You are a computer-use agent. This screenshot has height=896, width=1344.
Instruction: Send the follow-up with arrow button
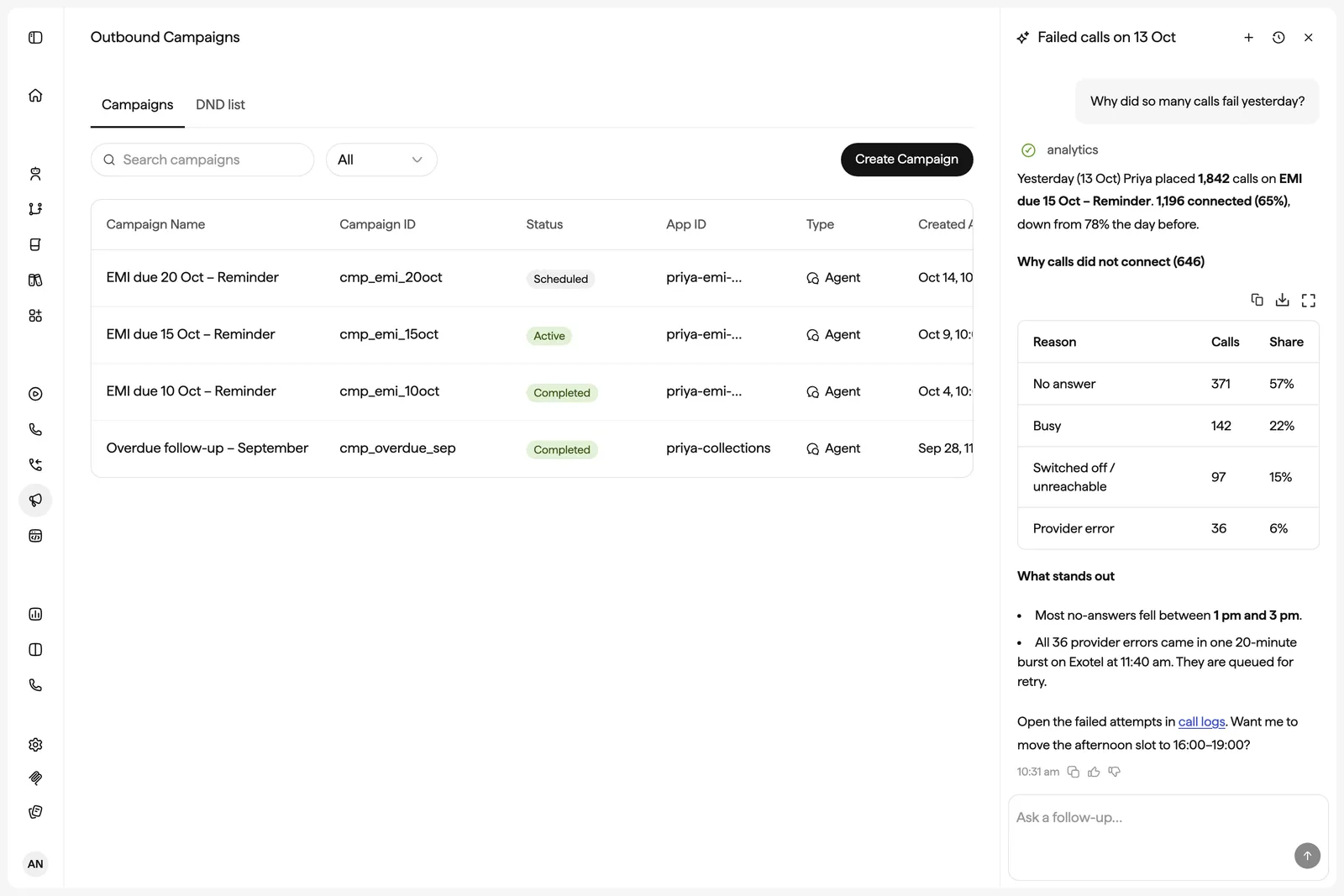coord(1307,856)
